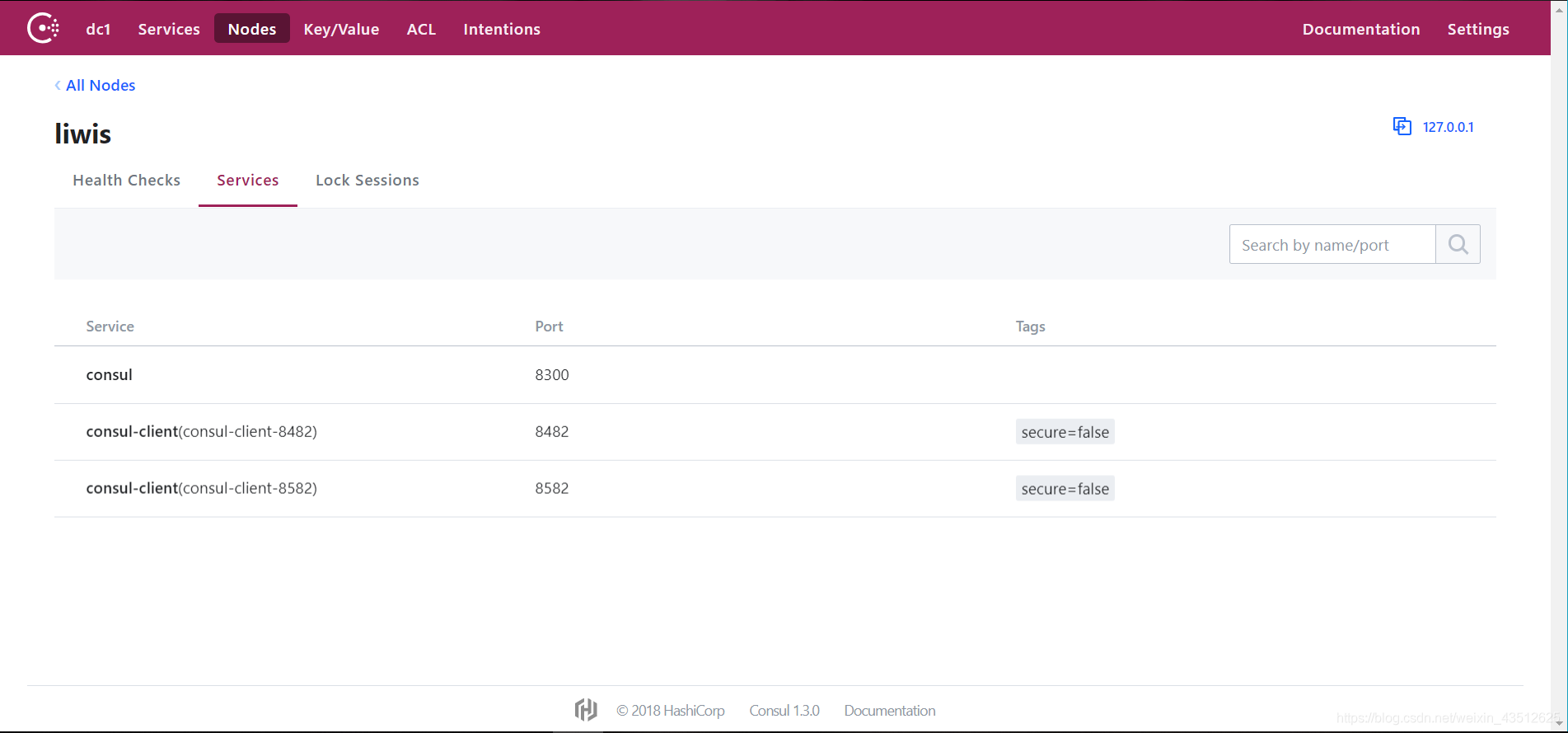
Task: Open the consul-client-8582 service
Action: click(x=202, y=488)
